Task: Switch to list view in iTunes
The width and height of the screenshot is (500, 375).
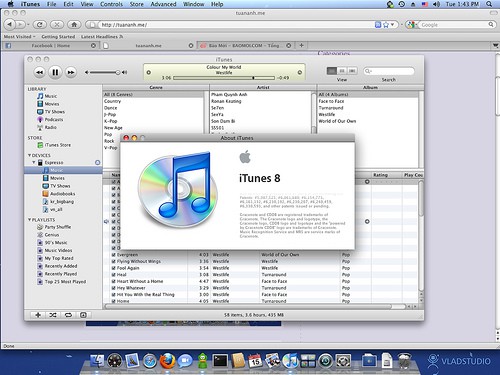Action: (332, 71)
